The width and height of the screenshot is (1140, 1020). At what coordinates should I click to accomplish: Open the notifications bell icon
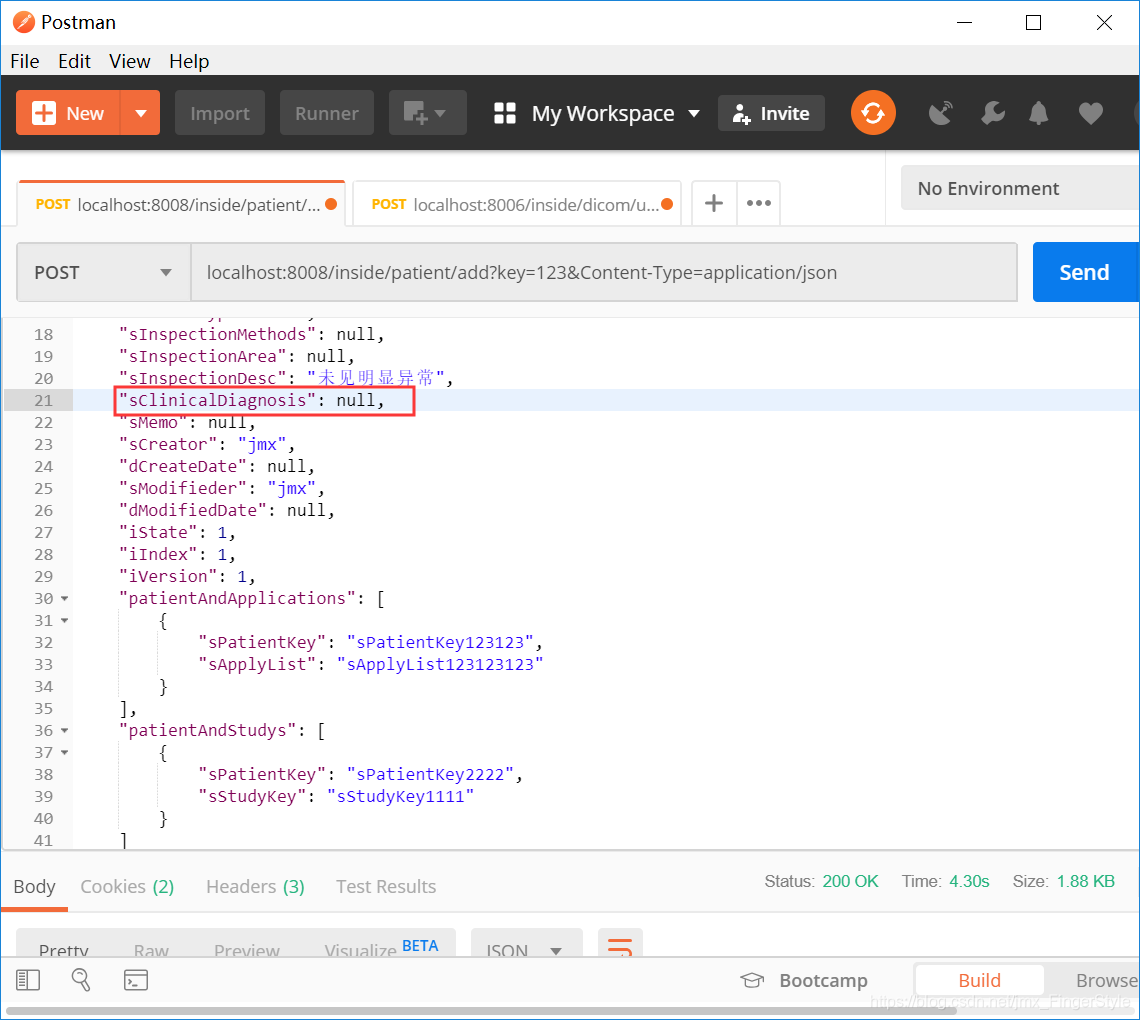pos(1039,113)
